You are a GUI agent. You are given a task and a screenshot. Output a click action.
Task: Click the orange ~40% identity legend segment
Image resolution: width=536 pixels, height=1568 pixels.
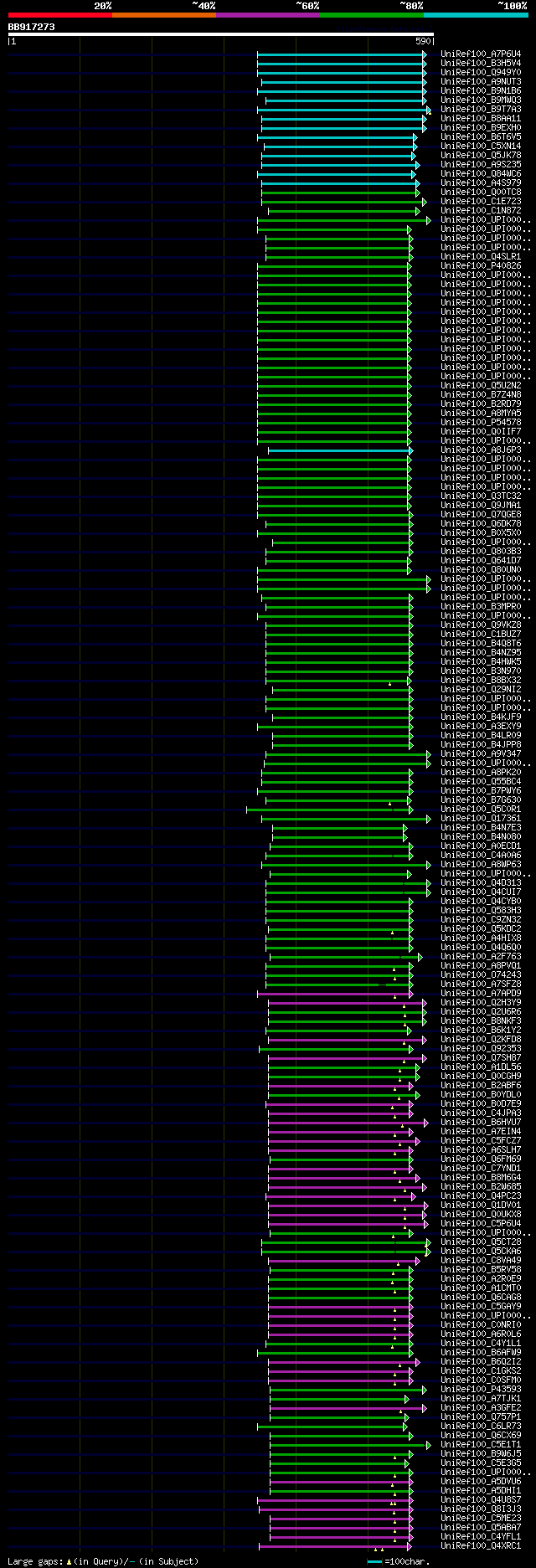(163, 15)
